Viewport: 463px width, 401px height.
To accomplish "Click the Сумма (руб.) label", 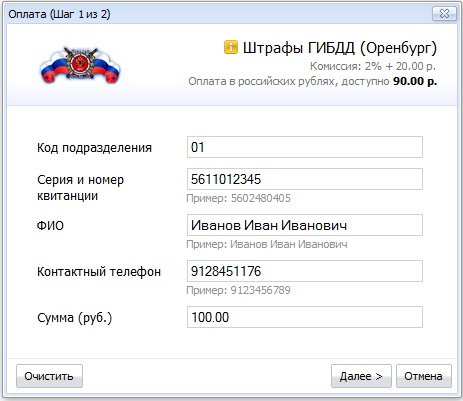I will [74, 318].
